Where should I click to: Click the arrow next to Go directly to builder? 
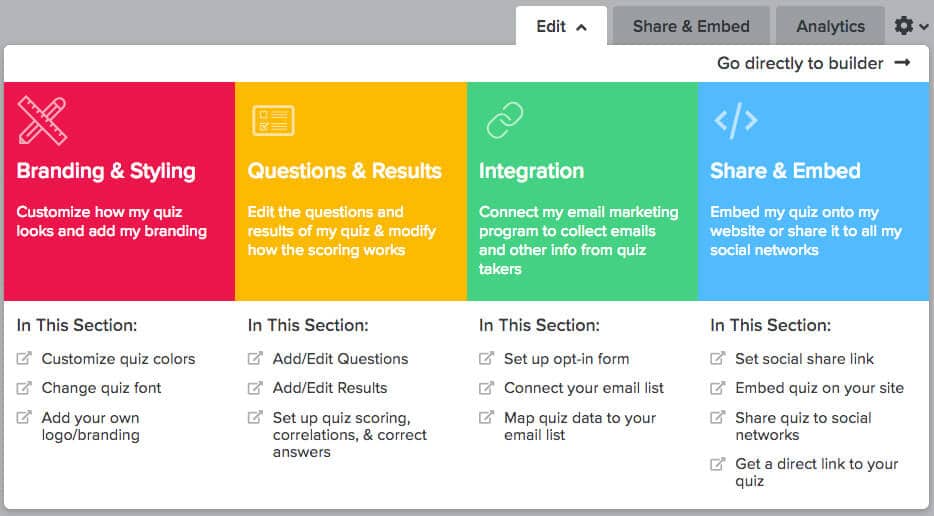(902, 63)
